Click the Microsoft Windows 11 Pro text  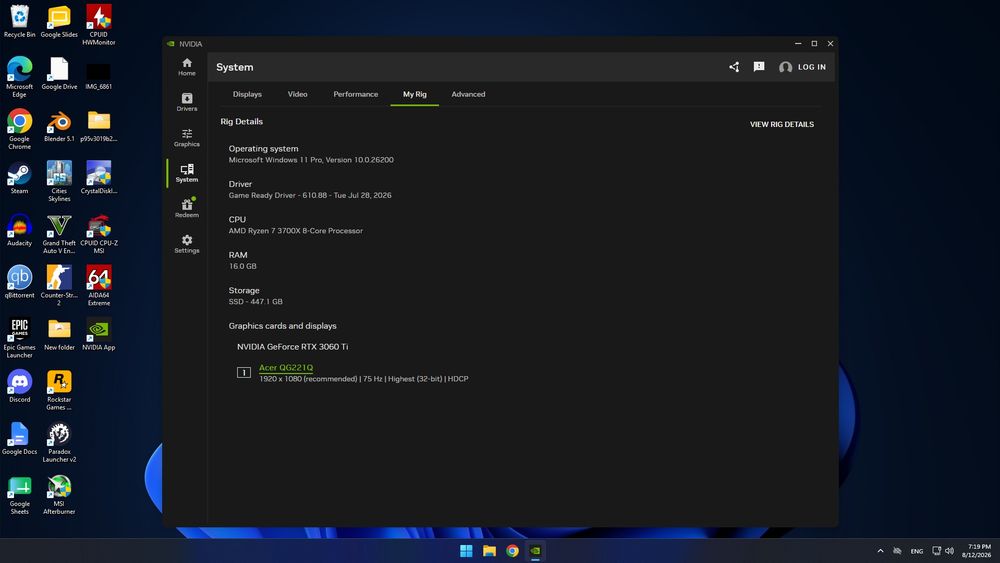tap(311, 160)
